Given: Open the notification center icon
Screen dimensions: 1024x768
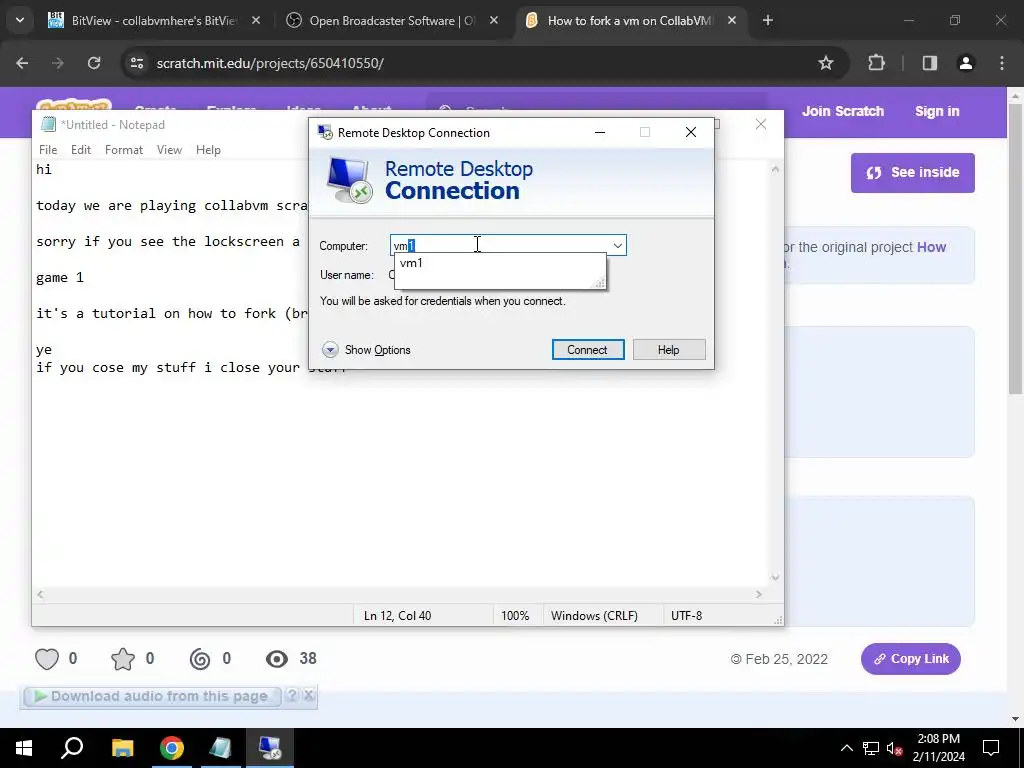Looking at the screenshot, I should click(x=991, y=748).
